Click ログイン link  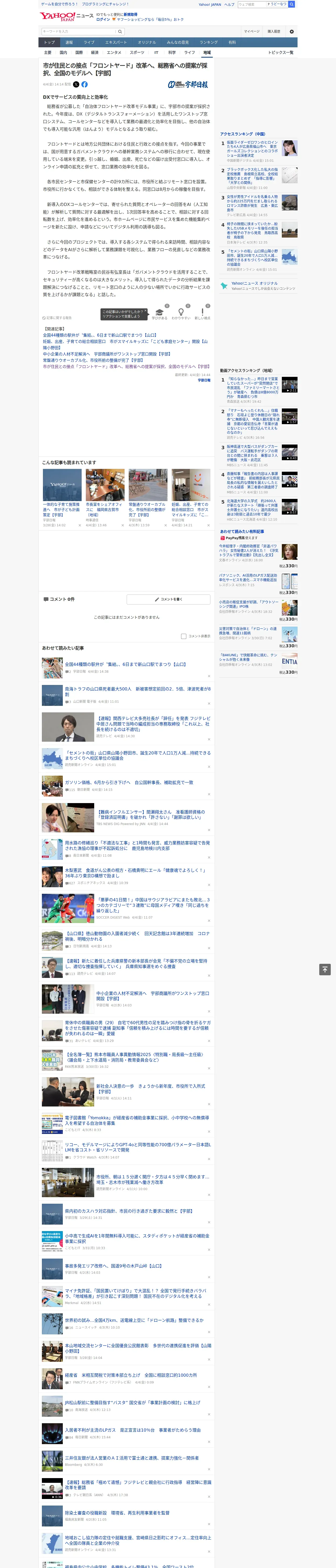[x=103, y=20]
